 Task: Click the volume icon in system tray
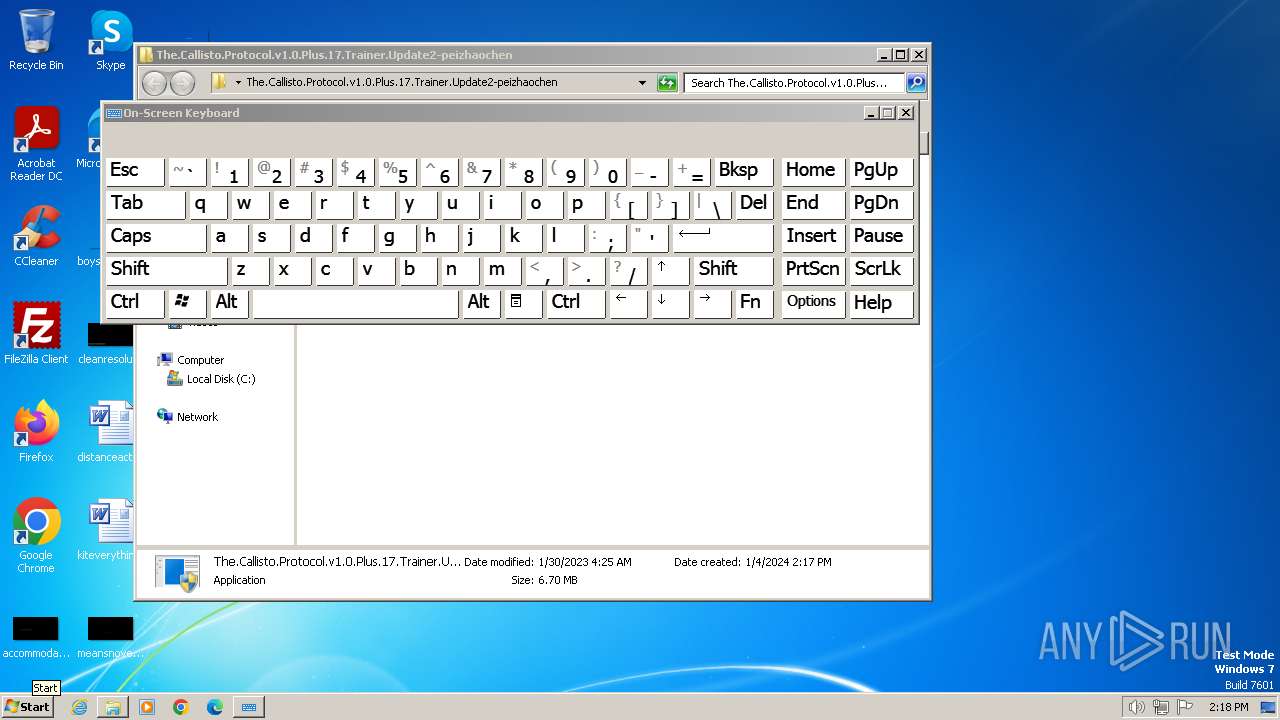pos(1136,707)
